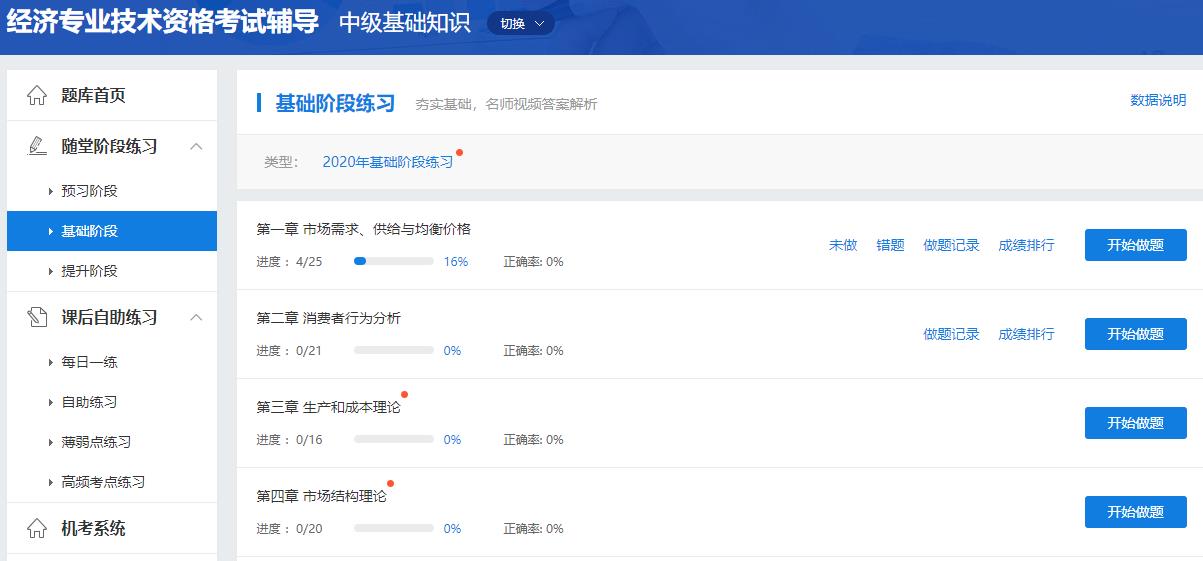Viewport: 1203px width, 561px height.
Task: Select 提升阶段 in the sidebar
Action: pos(89,271)
